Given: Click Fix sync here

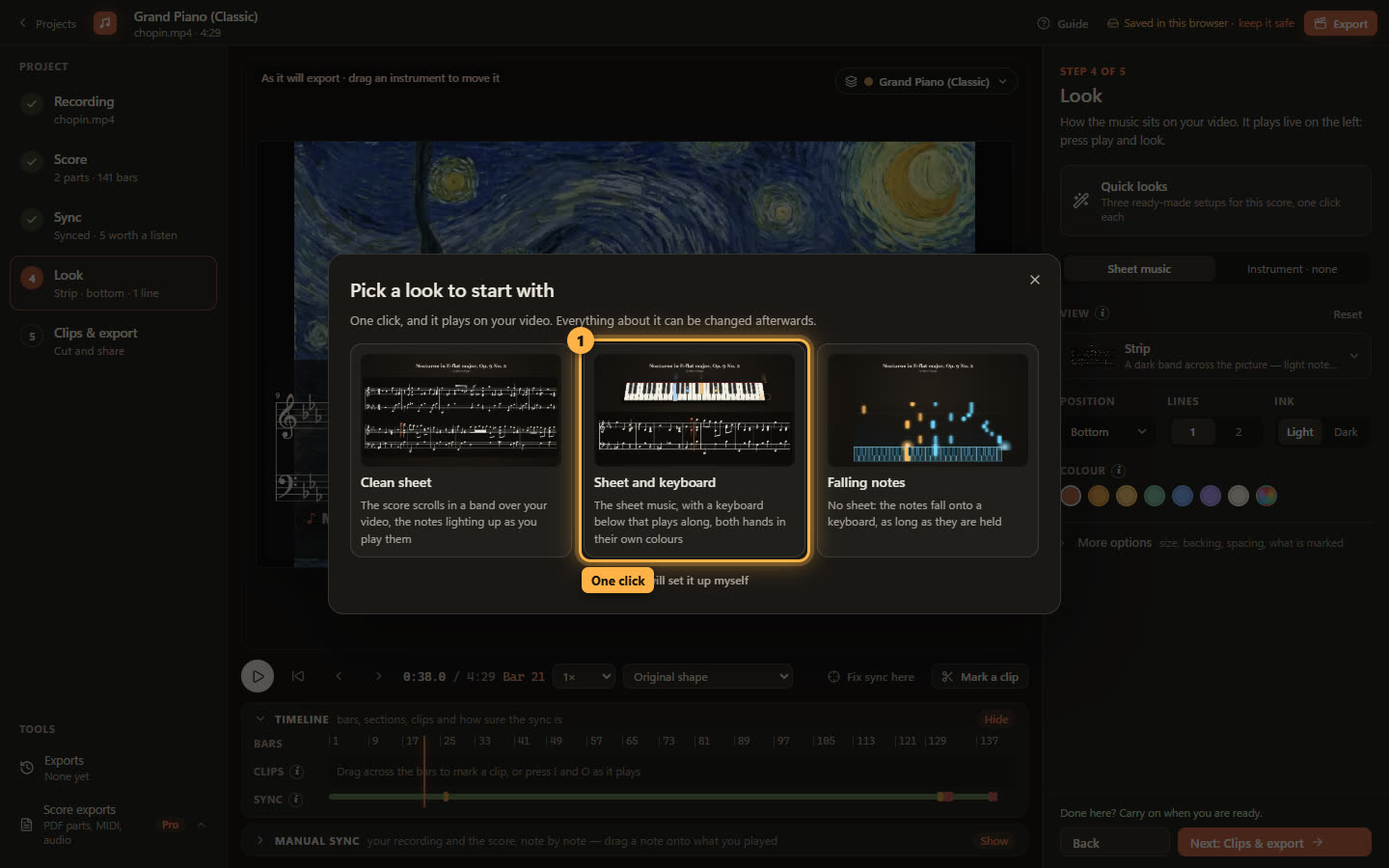Looking at the screenshot, I should [871, 677].
